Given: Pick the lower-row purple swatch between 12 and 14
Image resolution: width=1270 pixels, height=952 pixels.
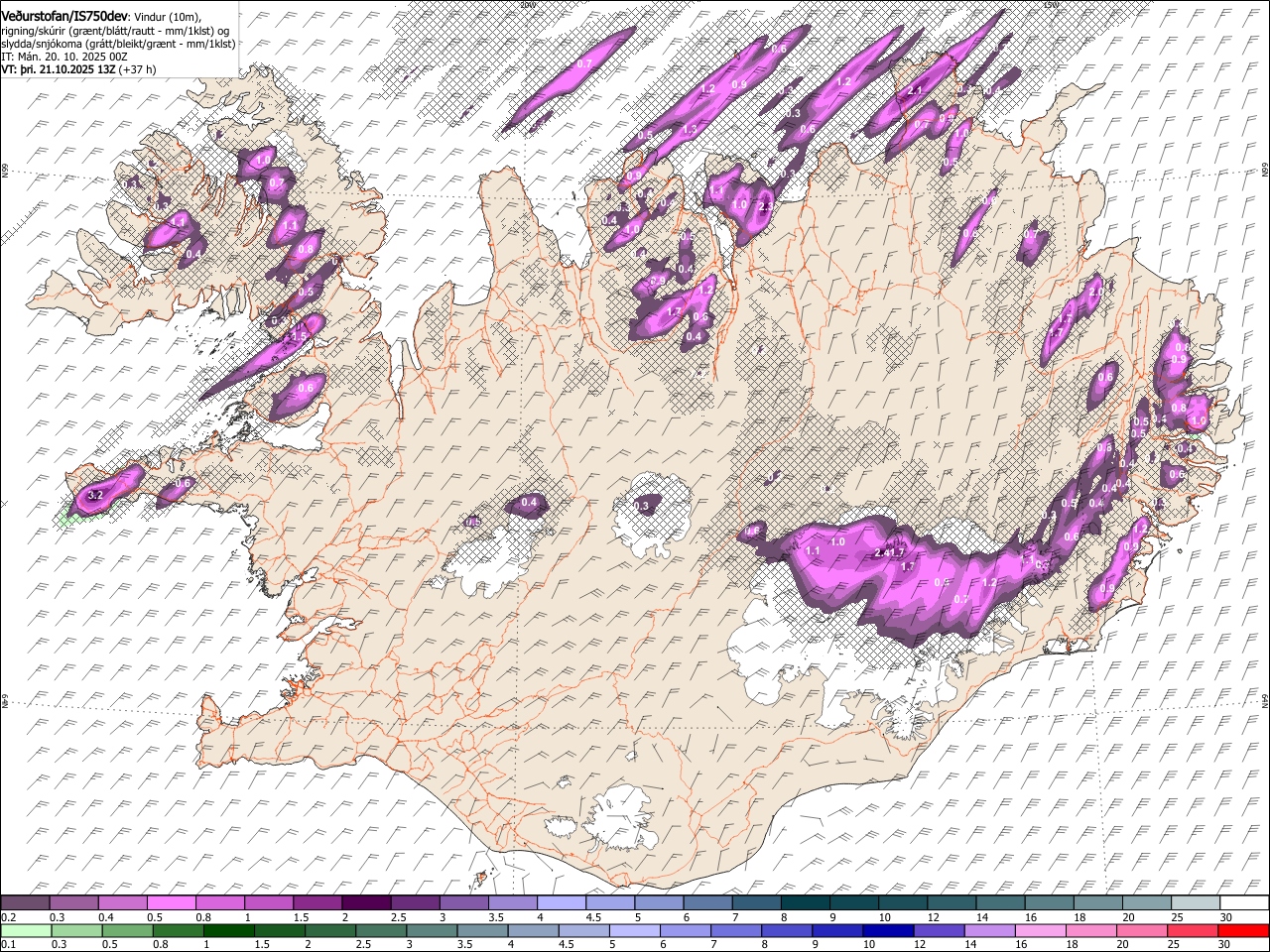Looking at the screenshot, I should (x=940, y=930).
